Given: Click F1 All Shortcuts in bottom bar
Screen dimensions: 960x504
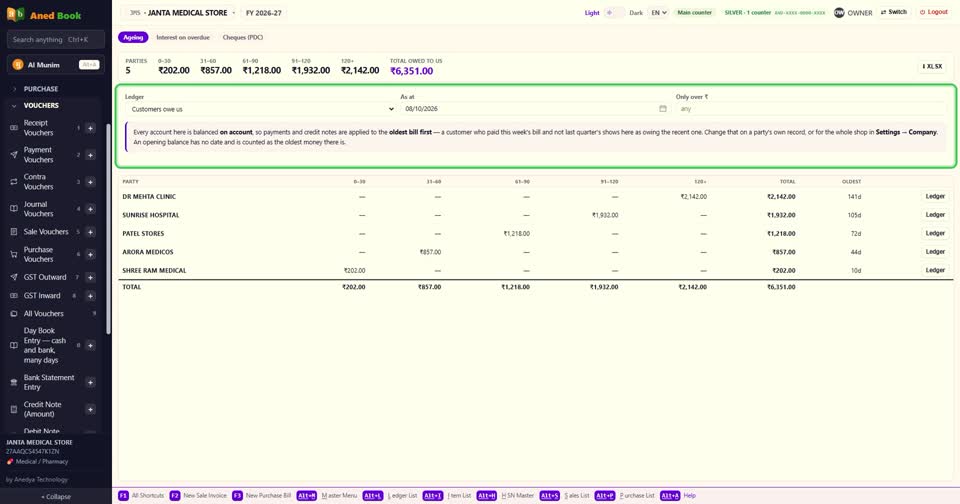Looking at the screenshot, I should [141, 495].
